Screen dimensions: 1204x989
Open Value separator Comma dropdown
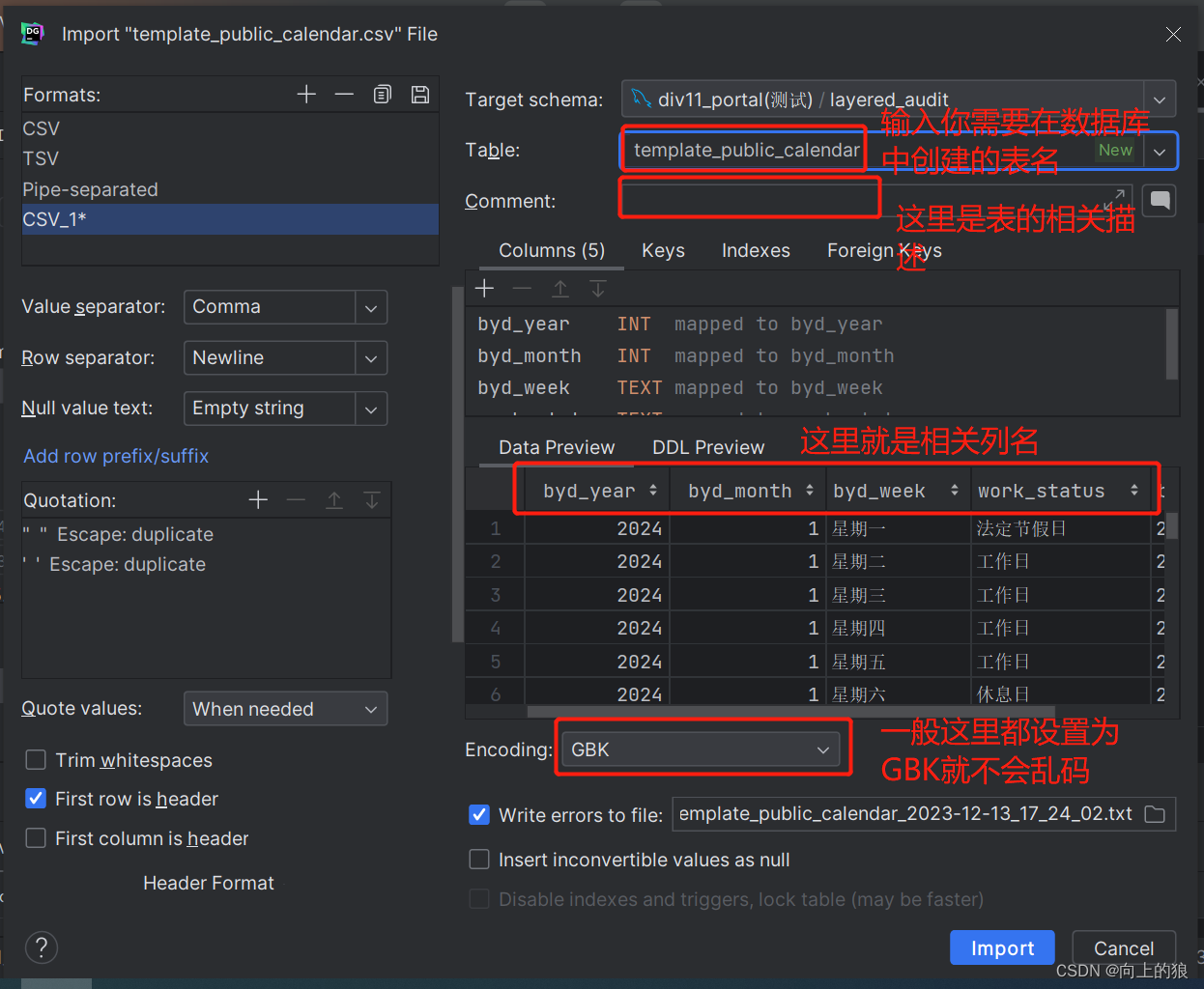285,307
